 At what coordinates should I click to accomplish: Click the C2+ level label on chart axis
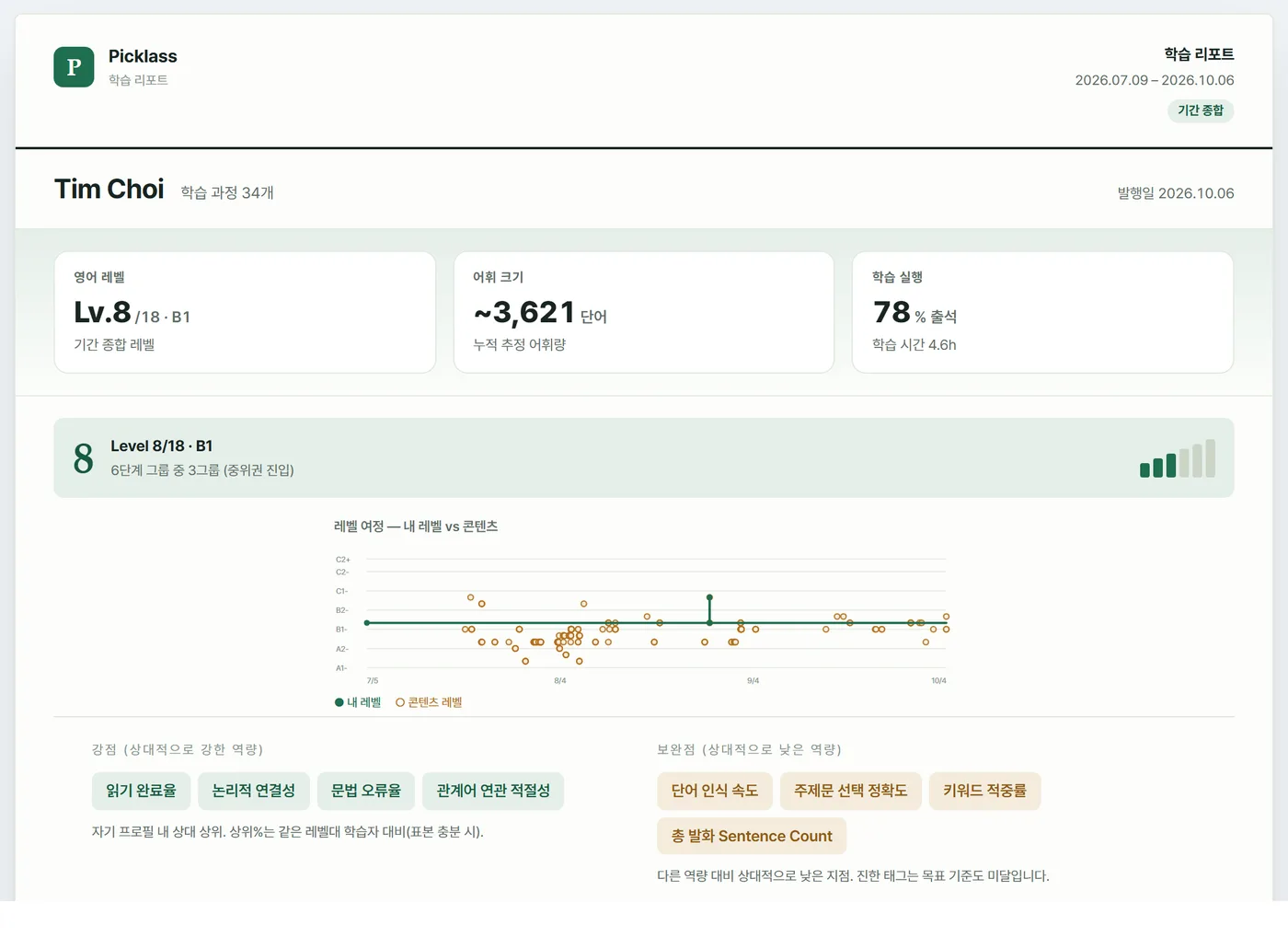[x=342, y=560]
